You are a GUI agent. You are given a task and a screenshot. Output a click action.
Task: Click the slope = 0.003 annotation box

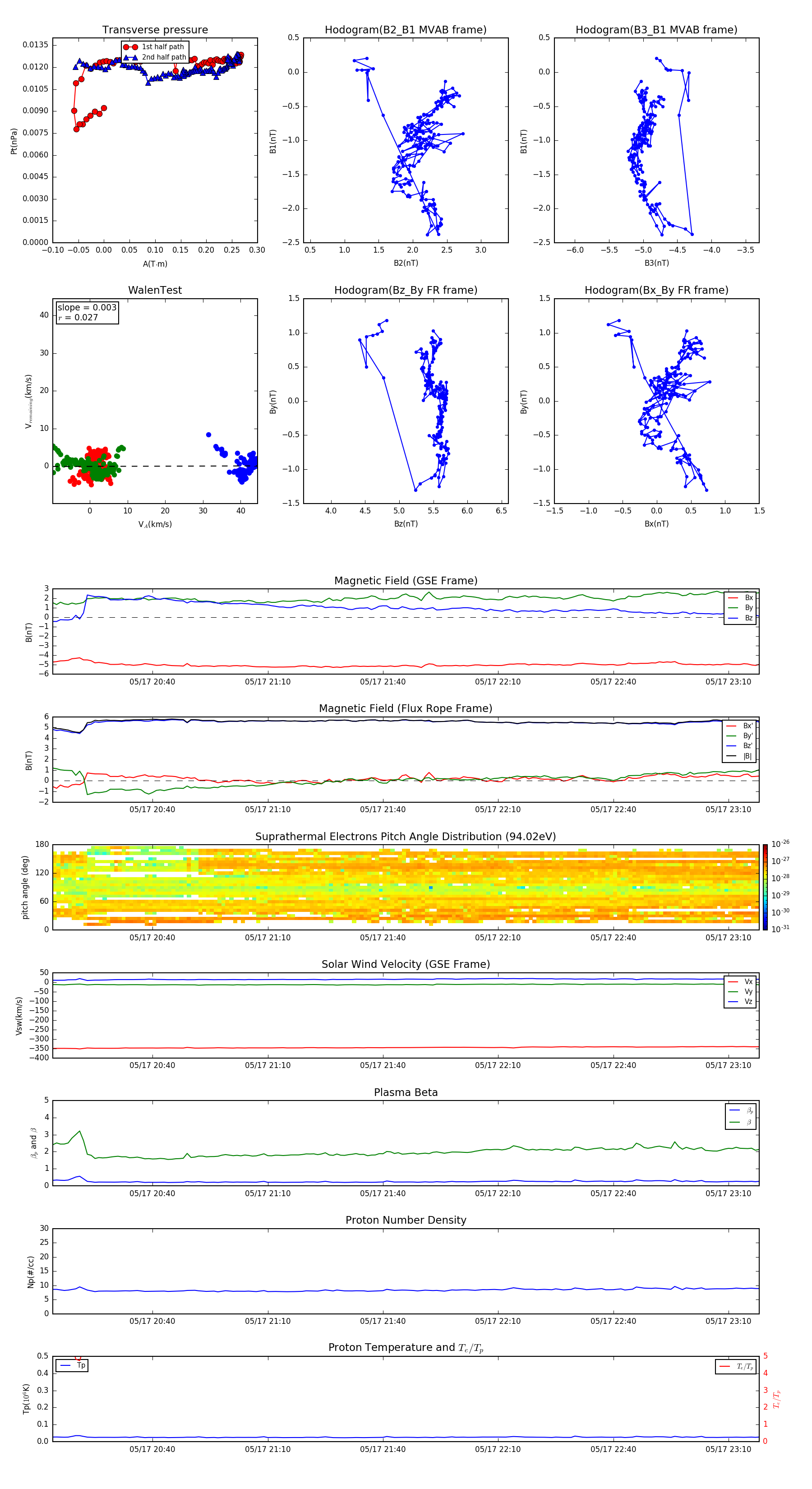87,312
